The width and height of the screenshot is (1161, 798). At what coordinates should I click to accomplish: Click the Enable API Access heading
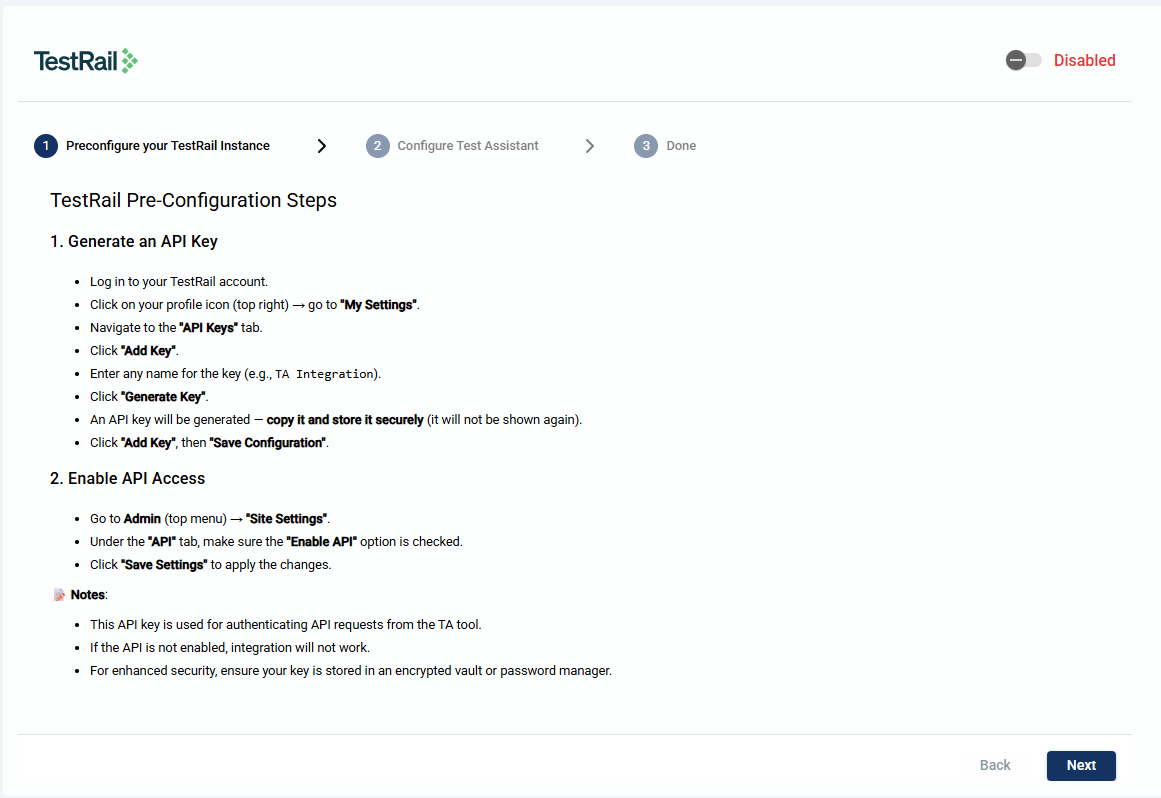[x=127, y=478]
